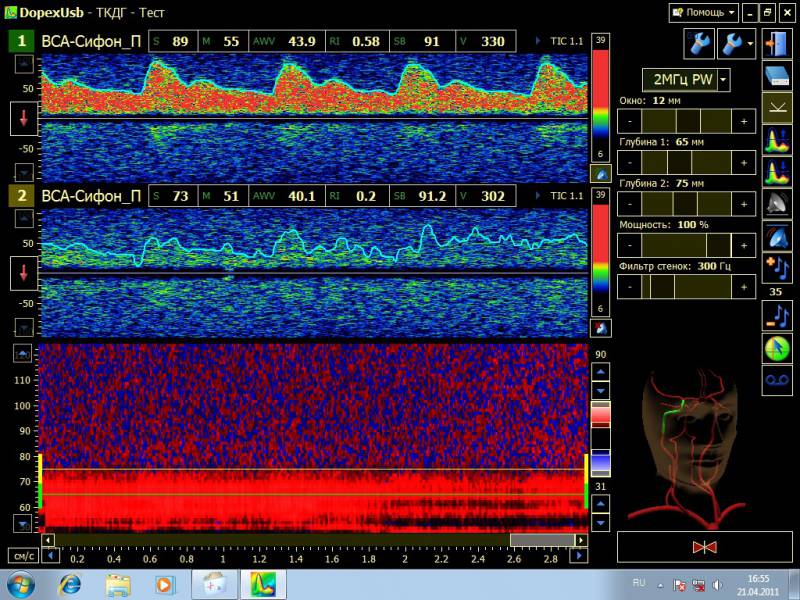Click the horizontal timeline scrollbar thumb
Image resolution: width=800 pixels, height=600 pixels.
coord(542,540)
